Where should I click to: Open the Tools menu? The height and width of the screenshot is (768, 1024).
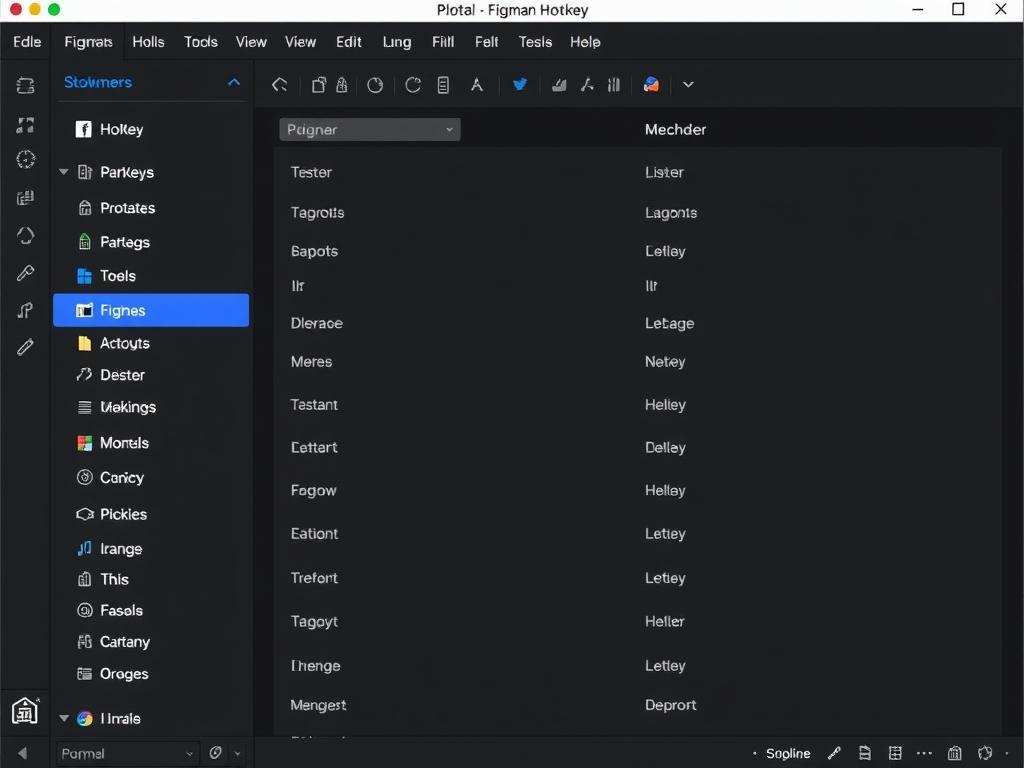(x=200, y=42)
